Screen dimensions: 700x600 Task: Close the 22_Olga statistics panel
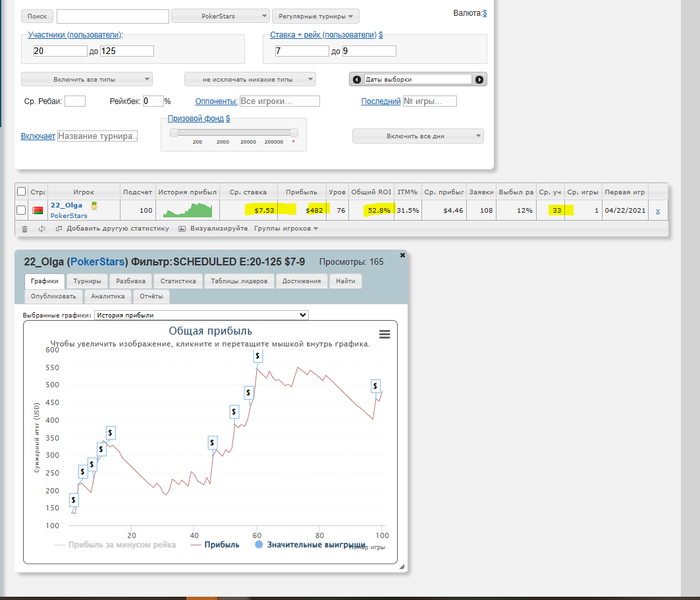click(403, 256)
